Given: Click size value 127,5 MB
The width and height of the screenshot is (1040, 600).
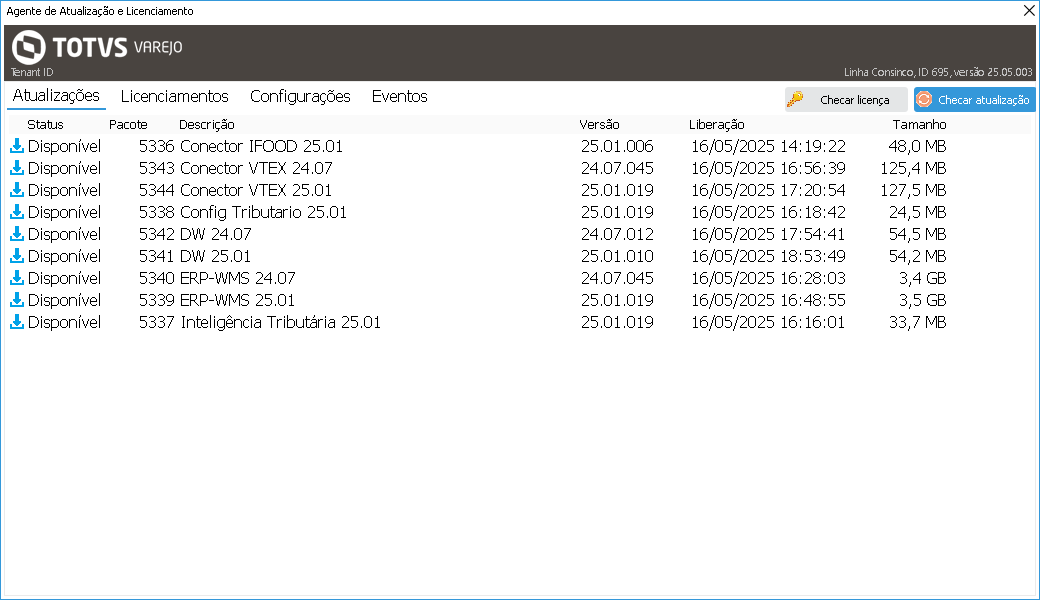Looking at the screenshot, I should coord(913,190).
